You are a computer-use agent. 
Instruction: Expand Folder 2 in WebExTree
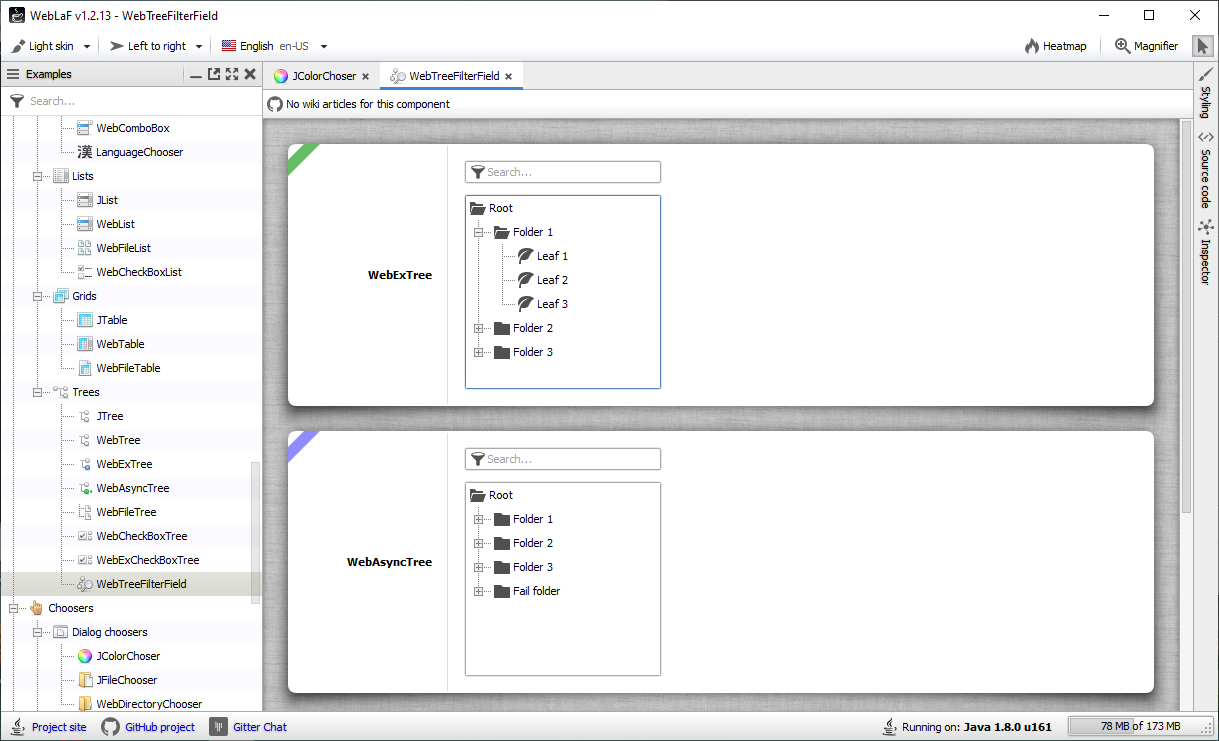pos(478,328)
